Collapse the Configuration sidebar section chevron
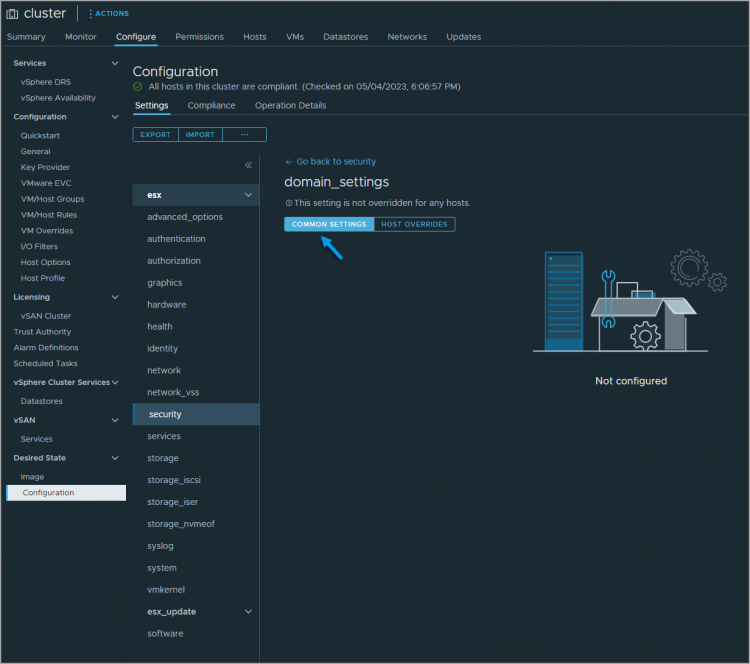Screen dimensions: 750x664 (115, 117)
